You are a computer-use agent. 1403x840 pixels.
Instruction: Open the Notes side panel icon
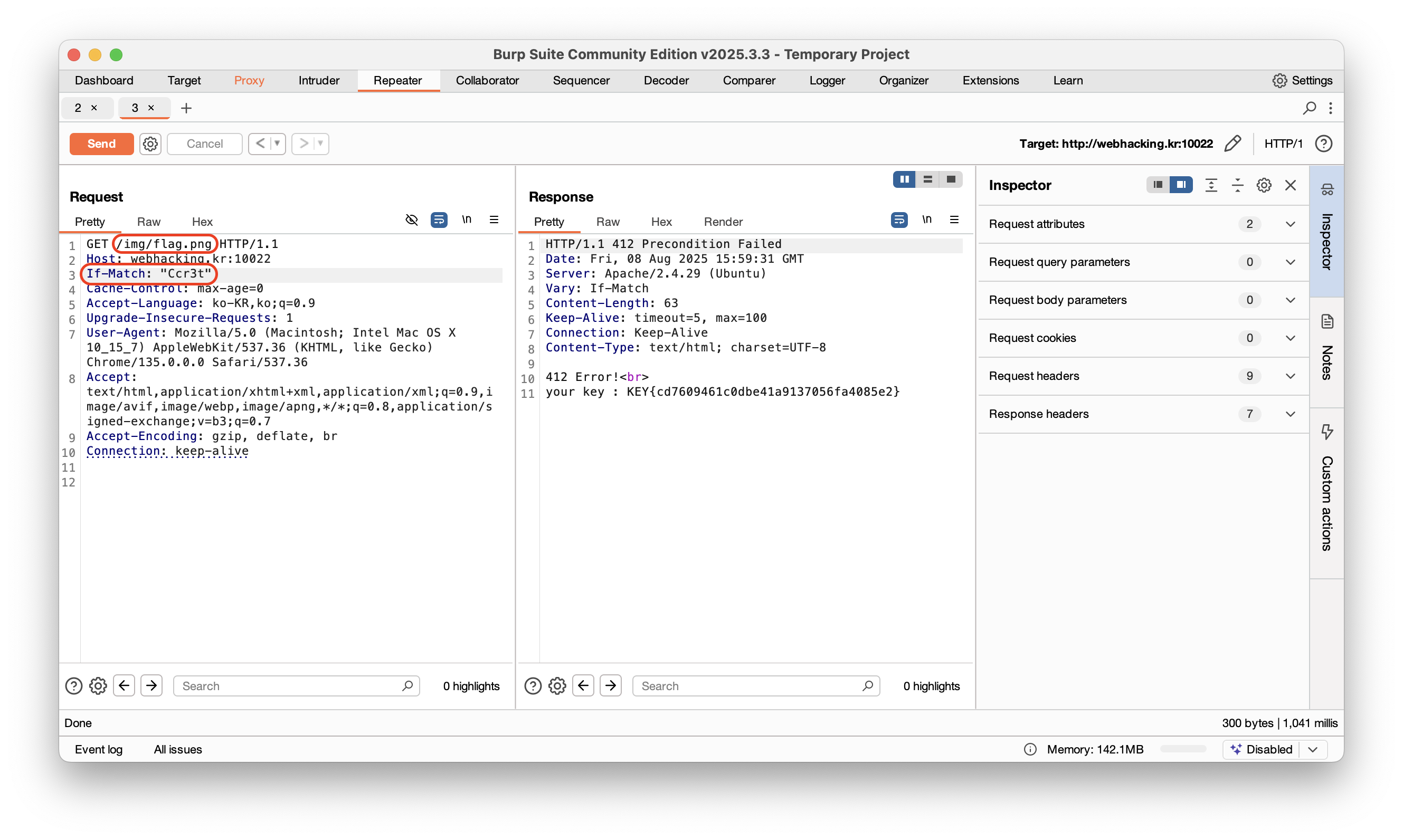(1327, 321)
